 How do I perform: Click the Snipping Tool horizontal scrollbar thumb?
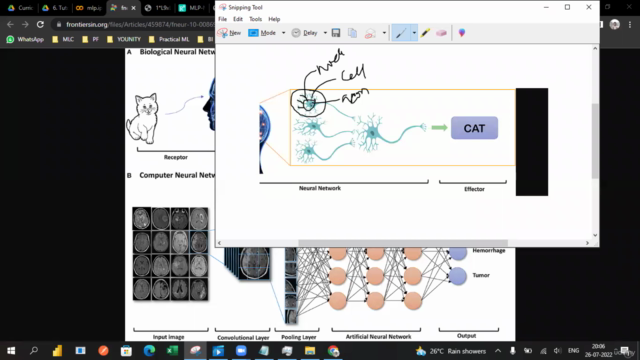(403, 243)
